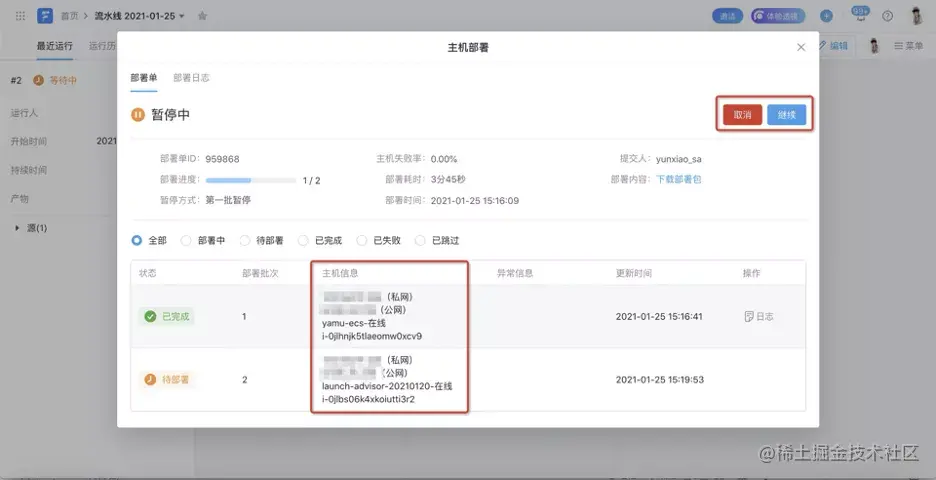Viewport: 936px width, 480px height.
Task: Click orange clock icon in 待部署 row
Action: coord(150,380)
